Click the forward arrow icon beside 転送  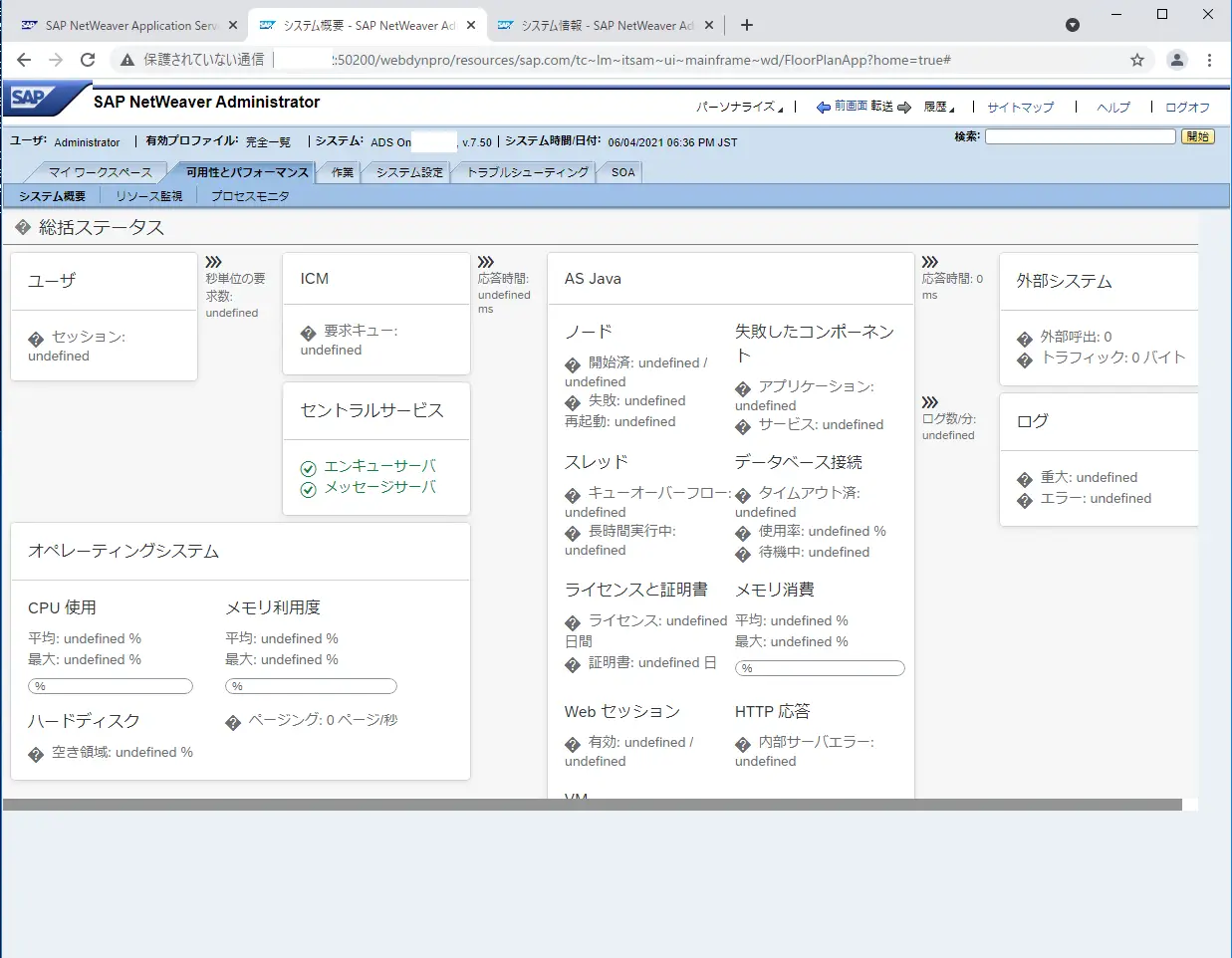(904, 108)
